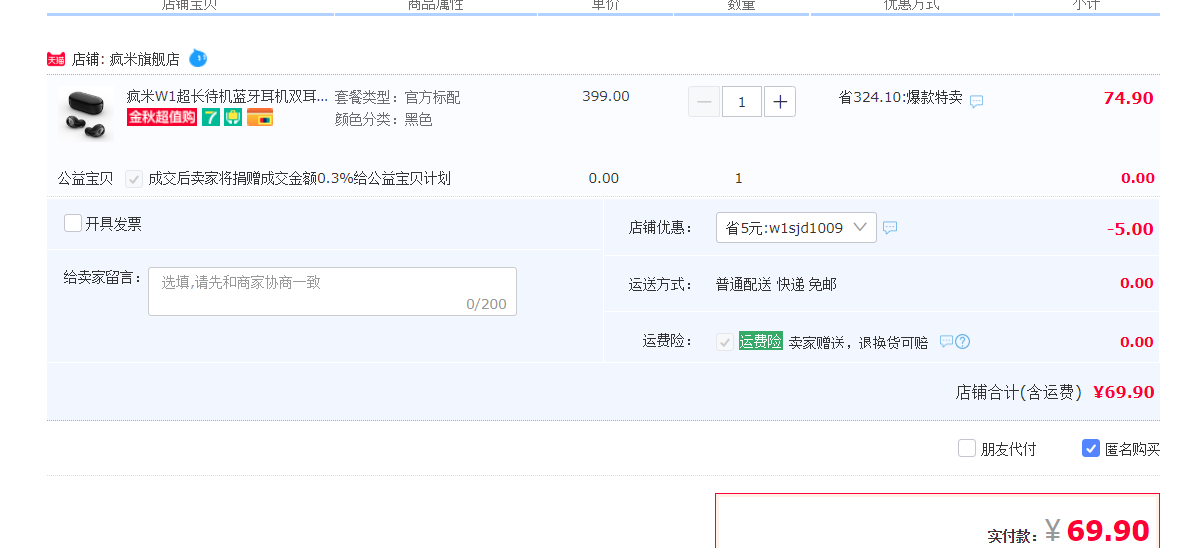The width and height of the screenshot is (1187, 548).
Task: Click the quantity input field showing 1
Action: (742, 101)
